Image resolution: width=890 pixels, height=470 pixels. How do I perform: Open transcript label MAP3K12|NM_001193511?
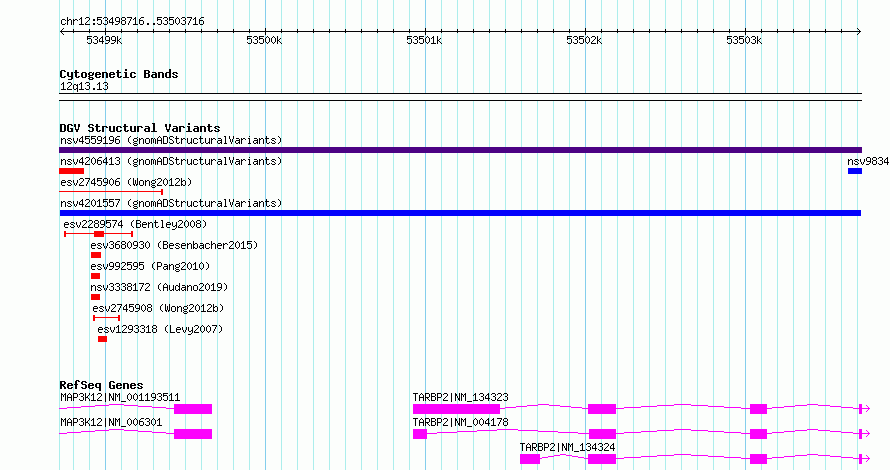click(120, 397)
